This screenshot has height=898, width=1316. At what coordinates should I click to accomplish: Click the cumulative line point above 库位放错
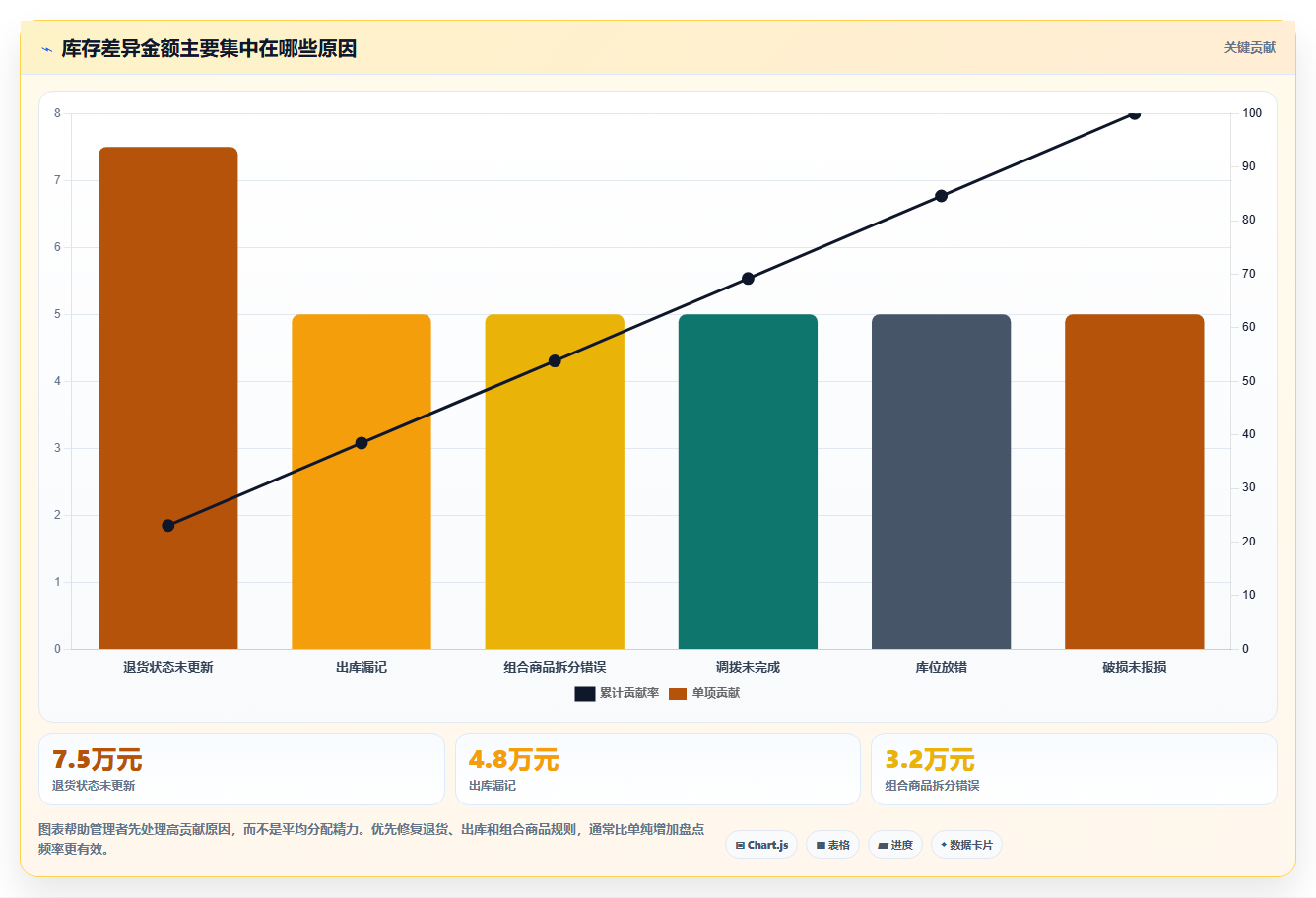click(941, 196)
